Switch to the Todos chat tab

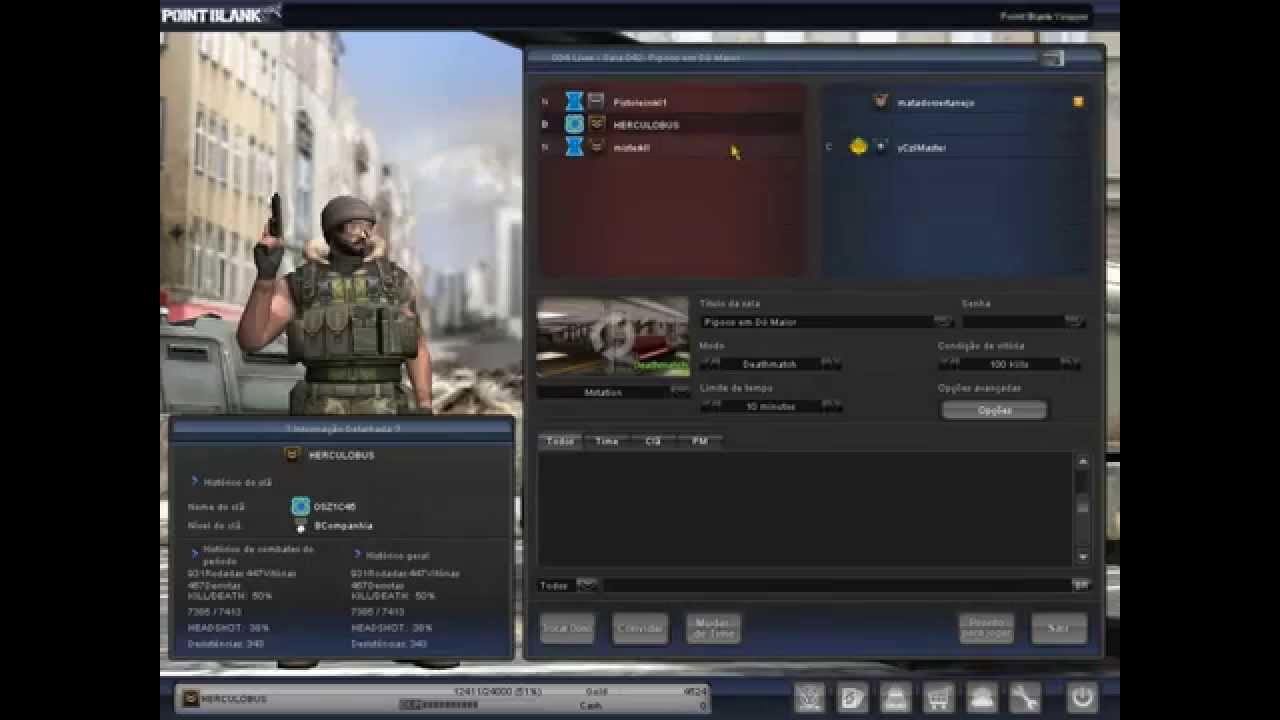(x=560, y=441)
